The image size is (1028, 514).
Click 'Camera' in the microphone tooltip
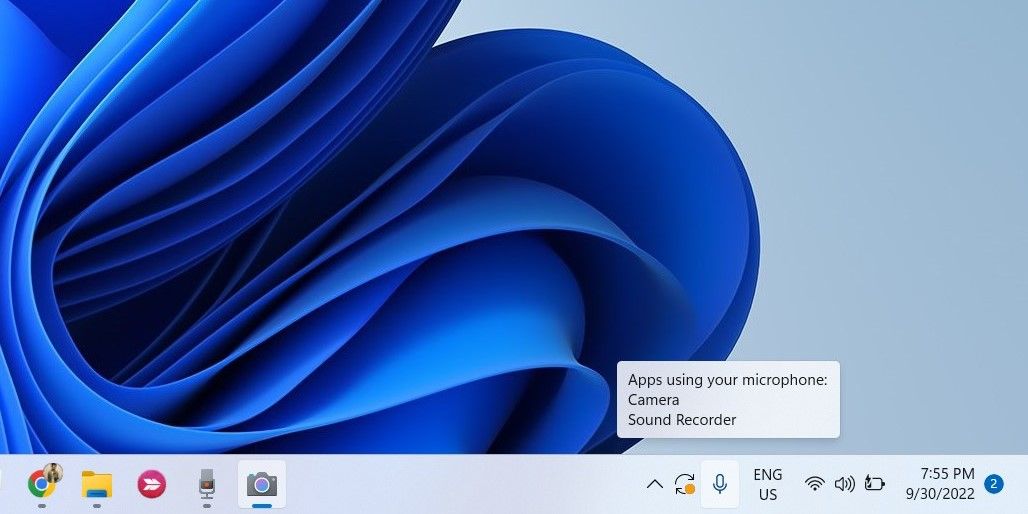pos(653,399)
